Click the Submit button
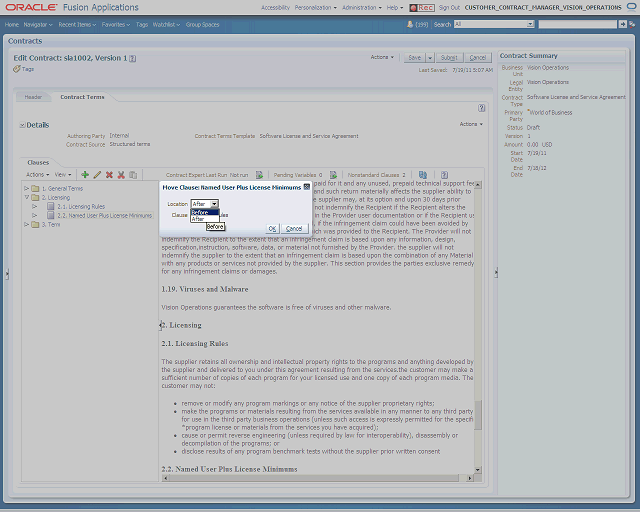This screenshot has width=640, height=512. click(x=449, y=58)
